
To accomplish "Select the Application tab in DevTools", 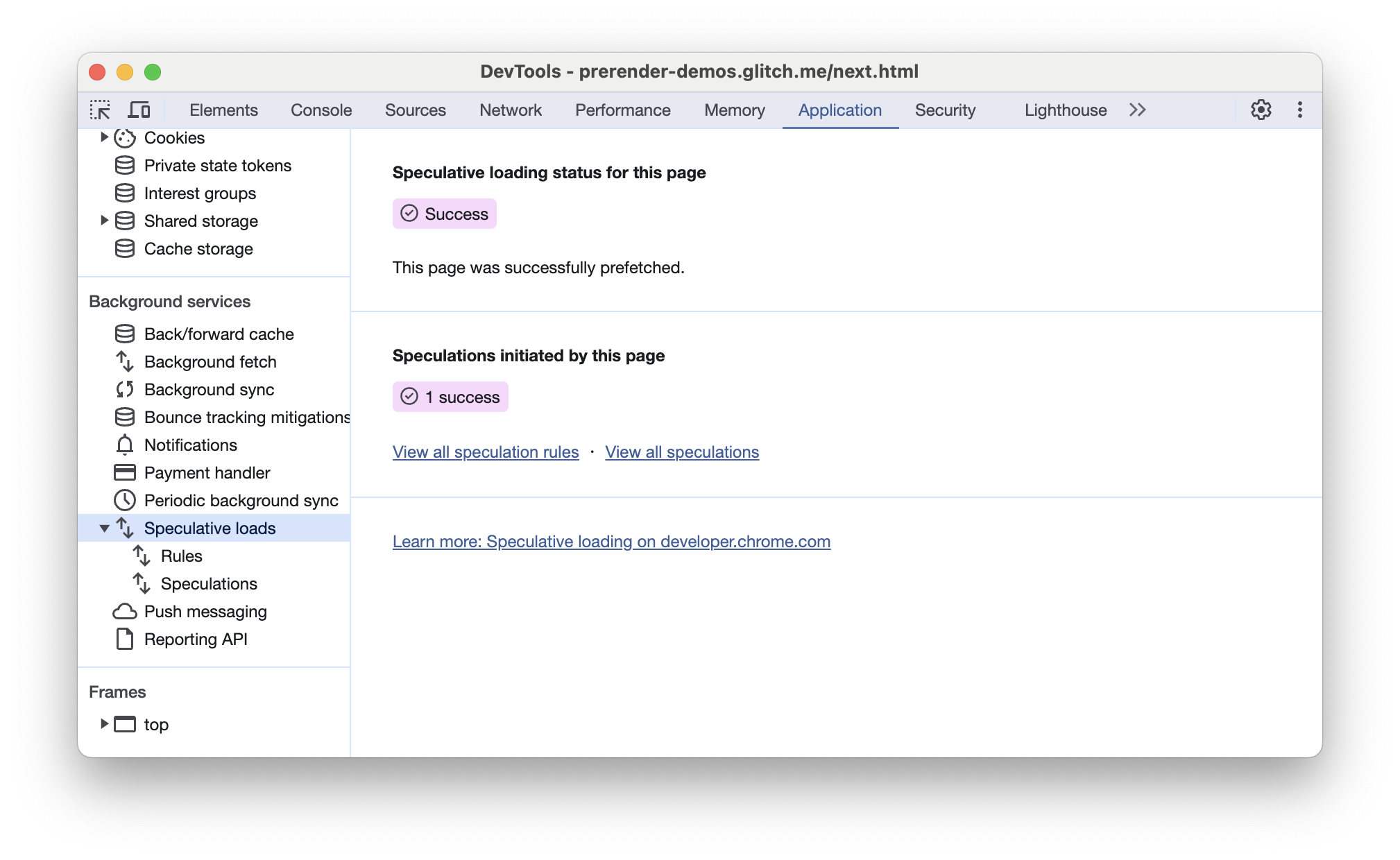I will point(838,110).
